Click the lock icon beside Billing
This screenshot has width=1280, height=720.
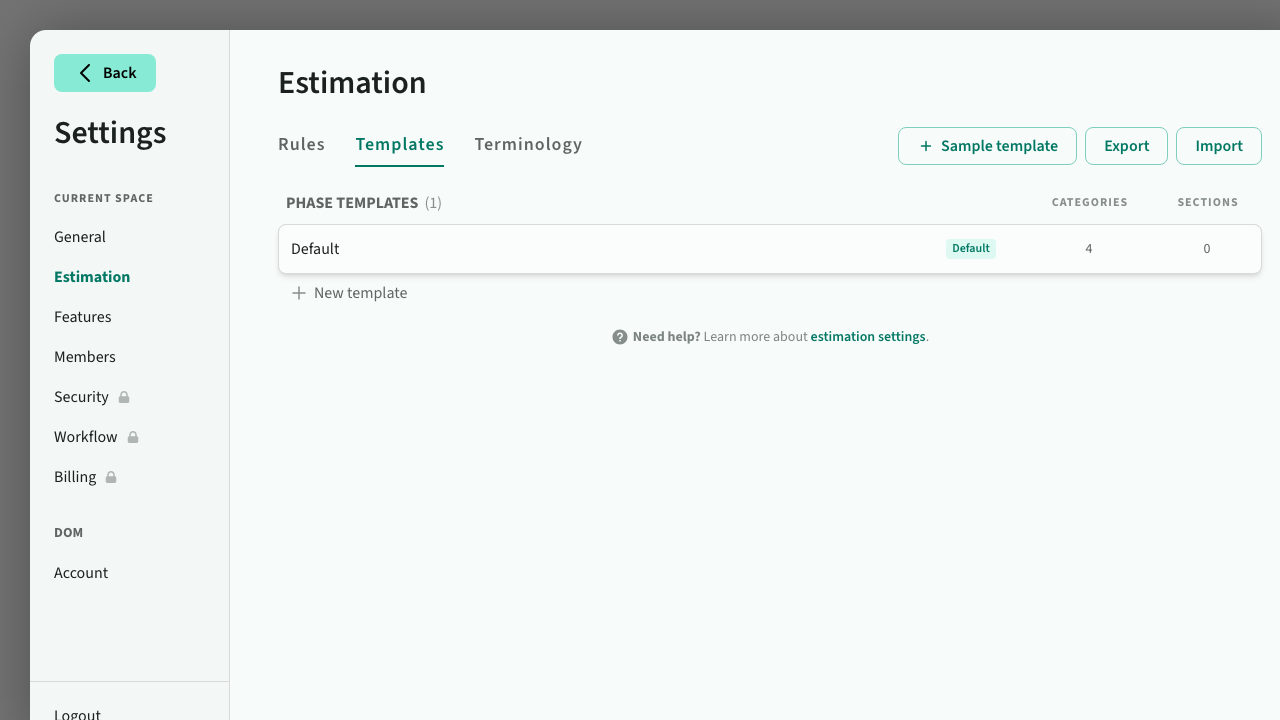(111, 477)
